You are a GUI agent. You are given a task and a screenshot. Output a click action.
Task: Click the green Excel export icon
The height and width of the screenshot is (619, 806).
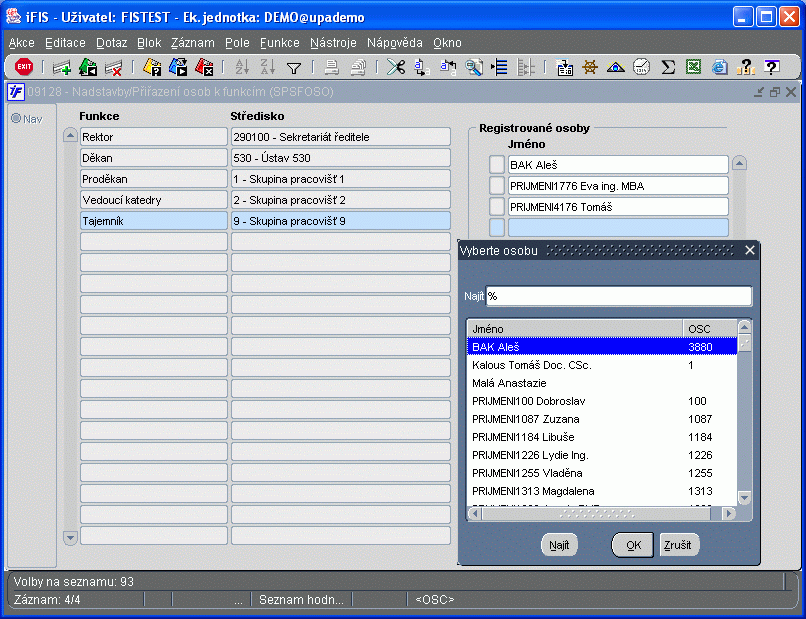(693, 67)
